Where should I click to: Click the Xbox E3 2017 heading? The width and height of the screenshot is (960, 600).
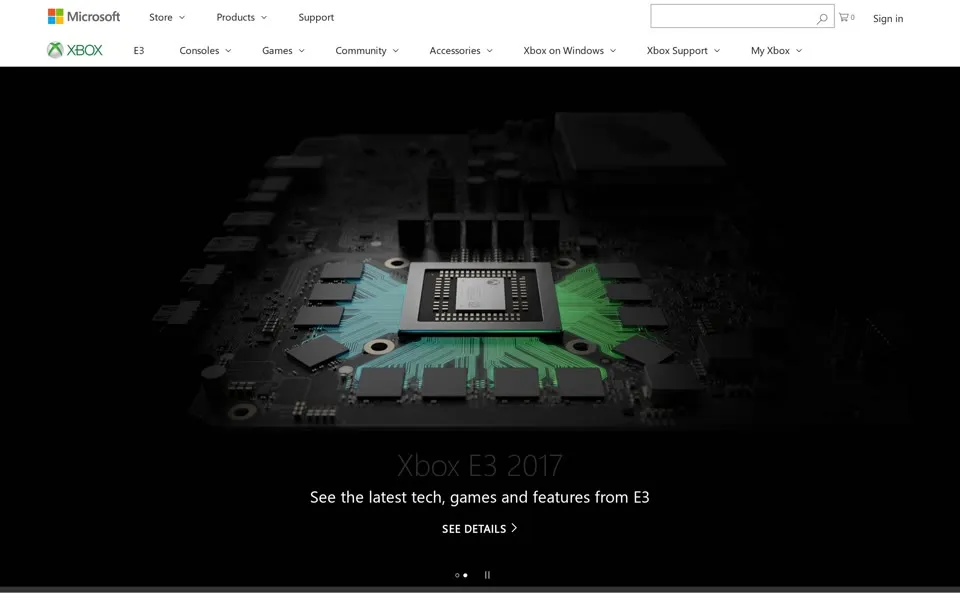coord(479,465)
